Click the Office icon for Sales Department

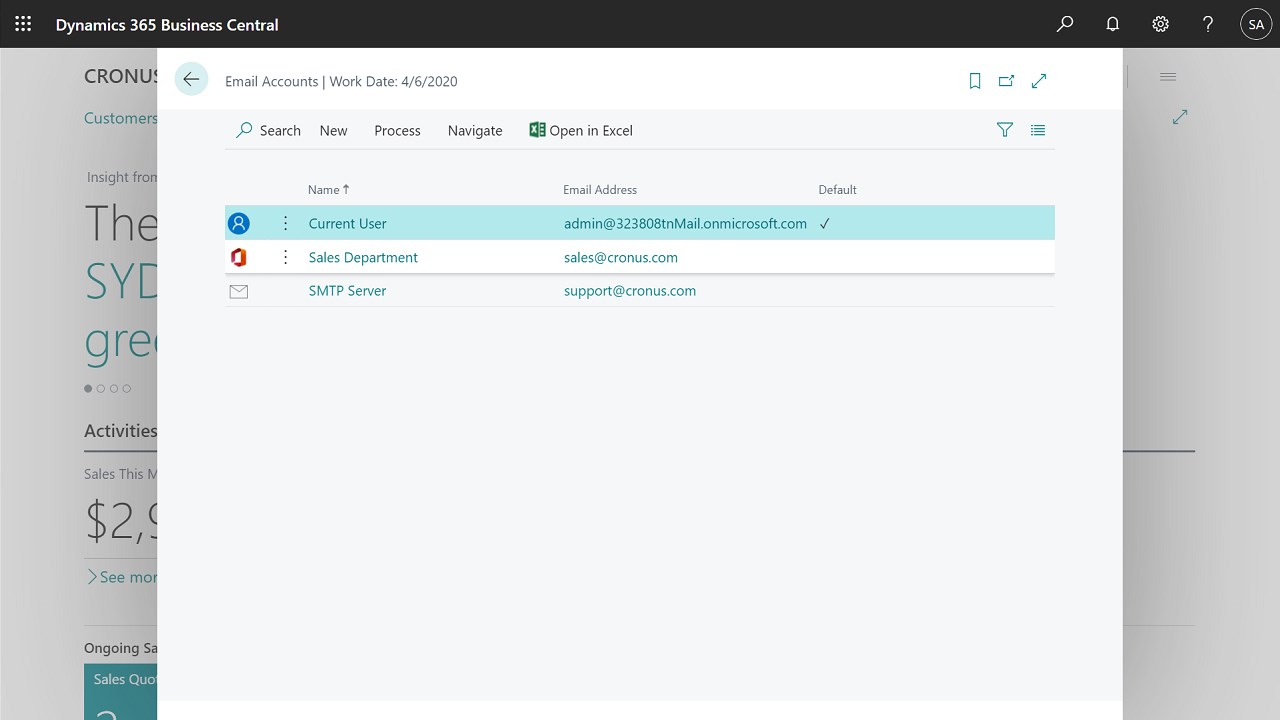click(238, 257)
